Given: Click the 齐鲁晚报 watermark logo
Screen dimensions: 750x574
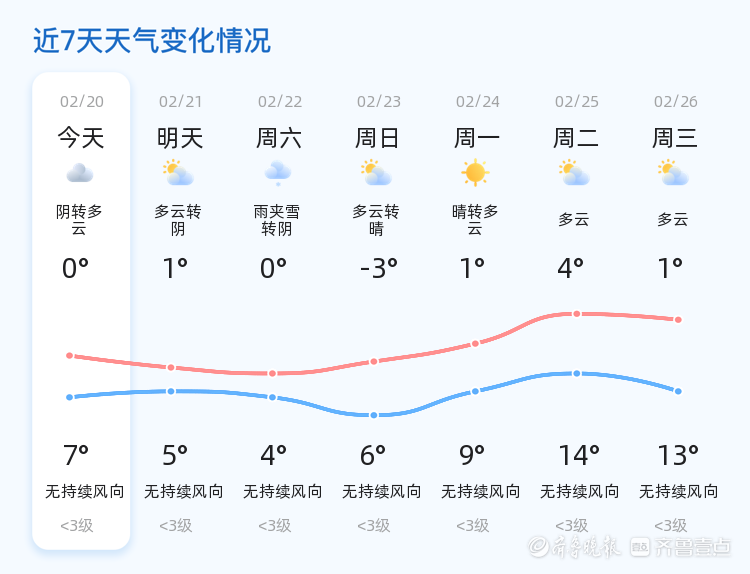Looking at the screenshot, I should point(574,547).
